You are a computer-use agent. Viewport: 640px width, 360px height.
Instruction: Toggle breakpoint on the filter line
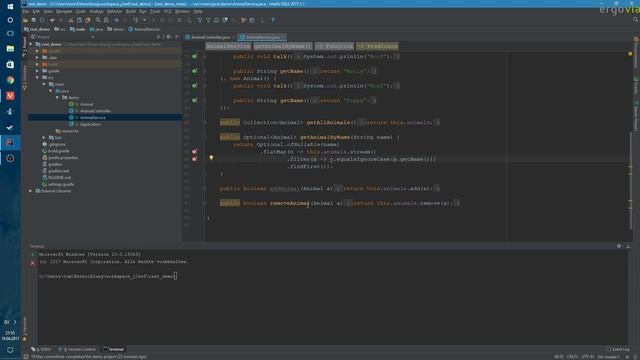click(195, 159)
